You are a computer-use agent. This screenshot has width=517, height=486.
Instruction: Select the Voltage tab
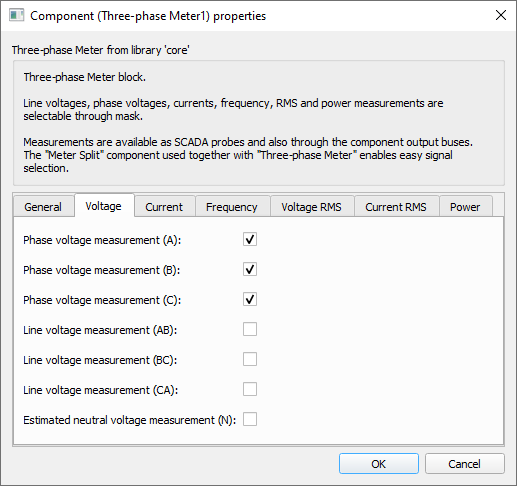(104, 206)
